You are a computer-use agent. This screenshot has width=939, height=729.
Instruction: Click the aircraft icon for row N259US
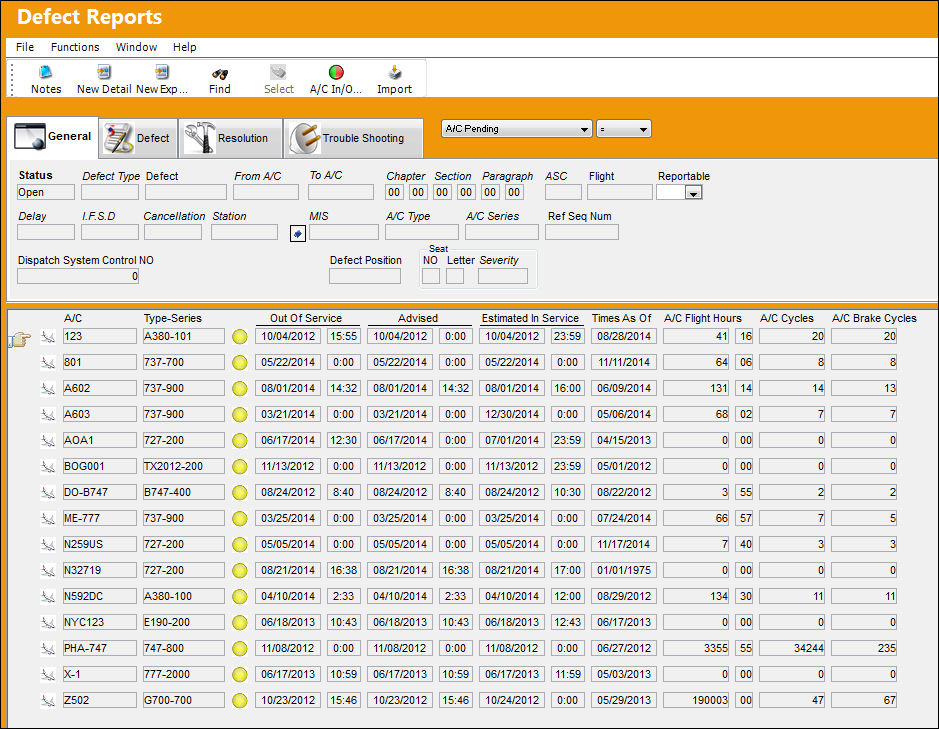point(48,545)
